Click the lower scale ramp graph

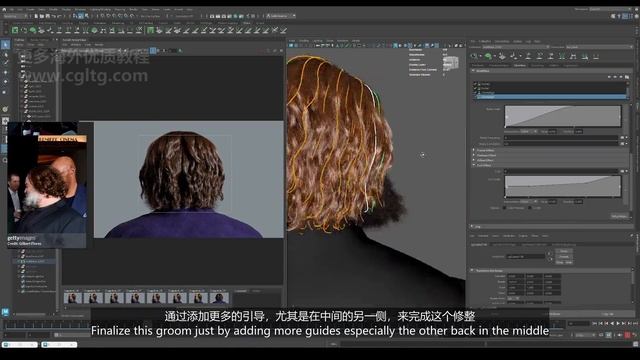coord(562,187)
